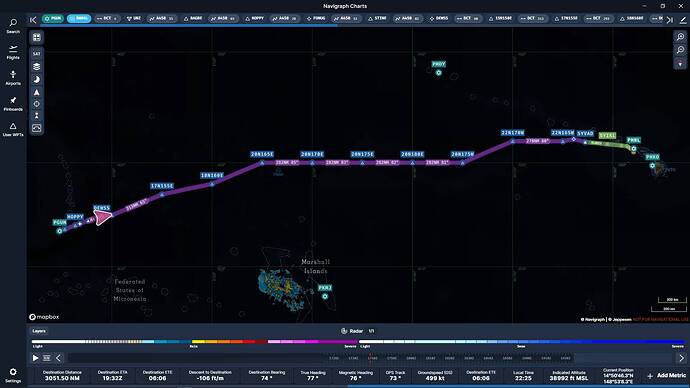690x388 pixels.
Task: Click the pink aircraft position symbol
Action: coord(103,217)
